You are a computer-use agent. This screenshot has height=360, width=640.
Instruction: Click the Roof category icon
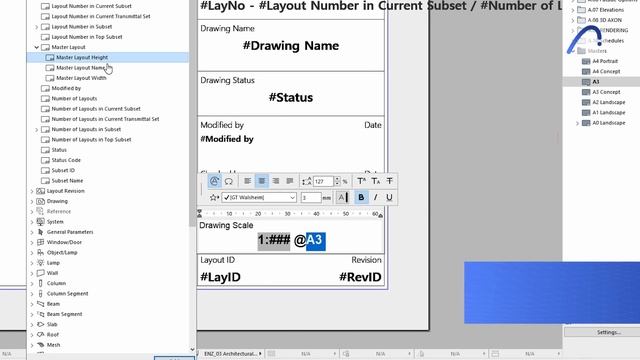click(x=40, y=334)
